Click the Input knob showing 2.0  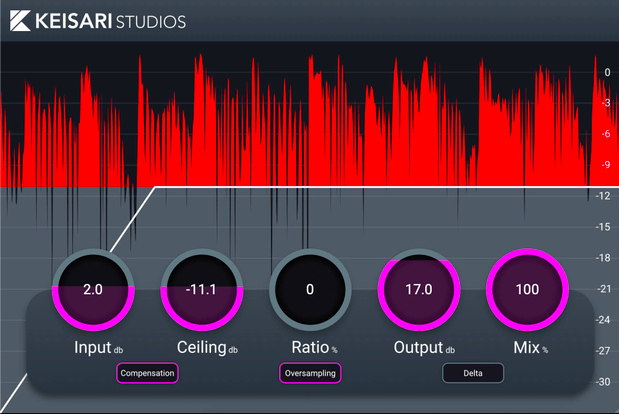[93, 290]
